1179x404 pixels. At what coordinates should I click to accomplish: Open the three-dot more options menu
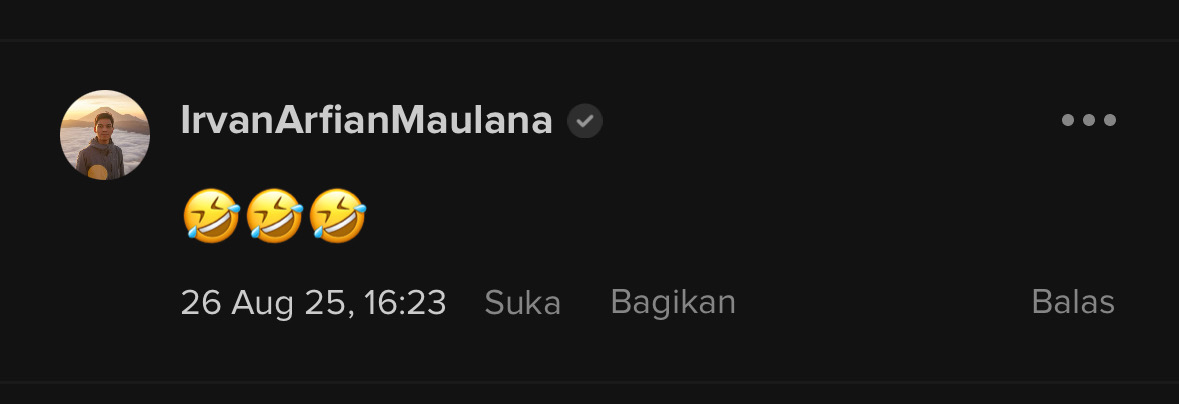coord(1088,120)
